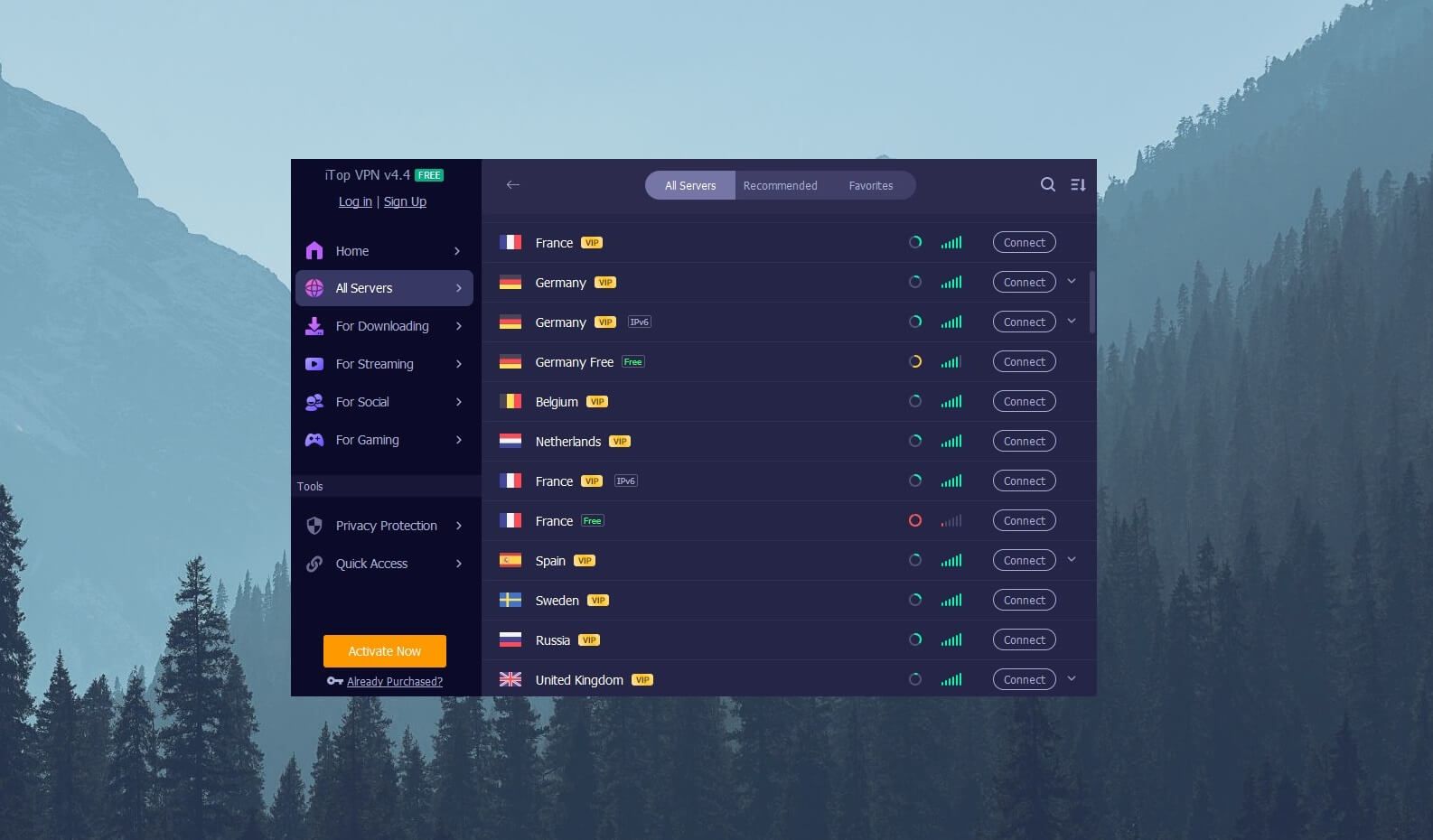Click the Sweden flag icon
This screenshot has width=1433, height=840.
pyautogui.click(x=510, y=600)
